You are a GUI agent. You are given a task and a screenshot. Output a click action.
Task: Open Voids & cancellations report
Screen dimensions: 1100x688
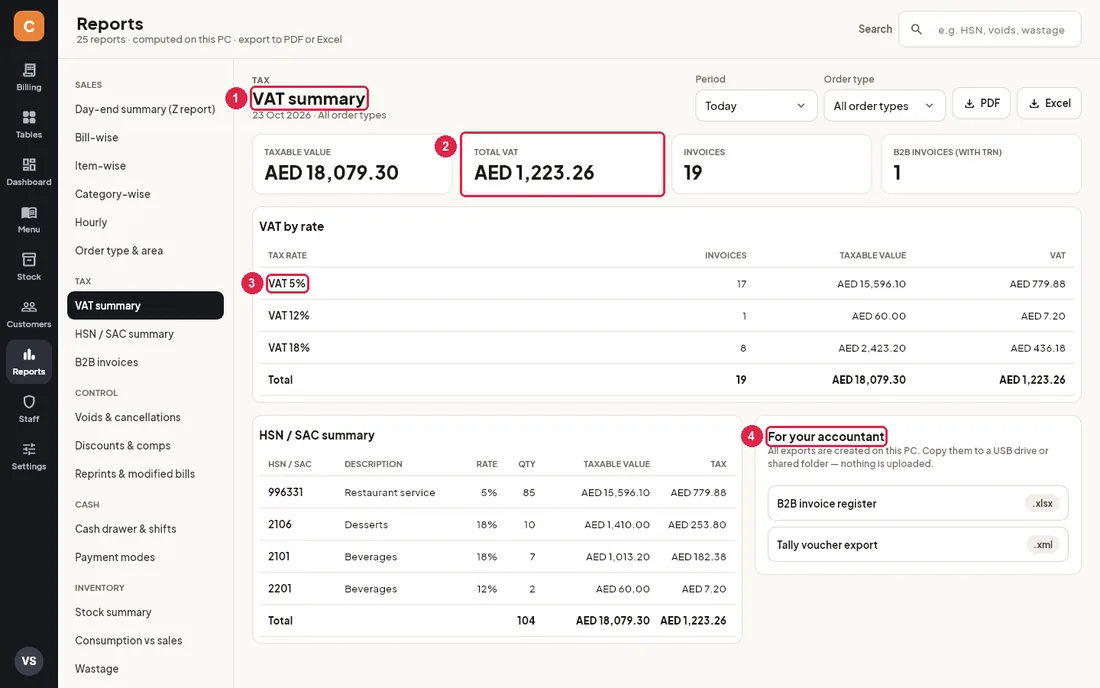145,417
